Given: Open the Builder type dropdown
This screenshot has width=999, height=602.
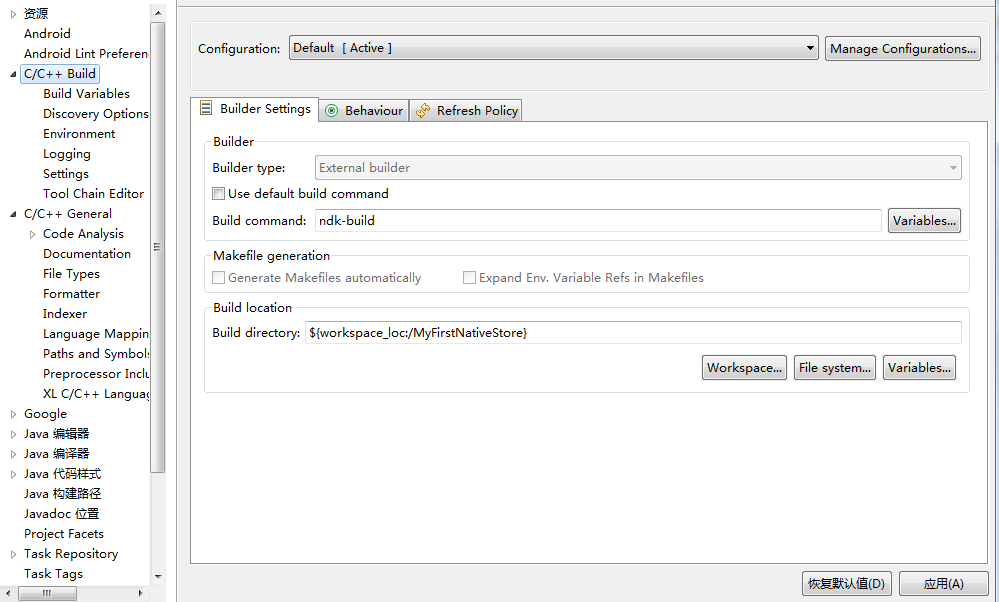Looking at the screenshot, I should 638,168.
